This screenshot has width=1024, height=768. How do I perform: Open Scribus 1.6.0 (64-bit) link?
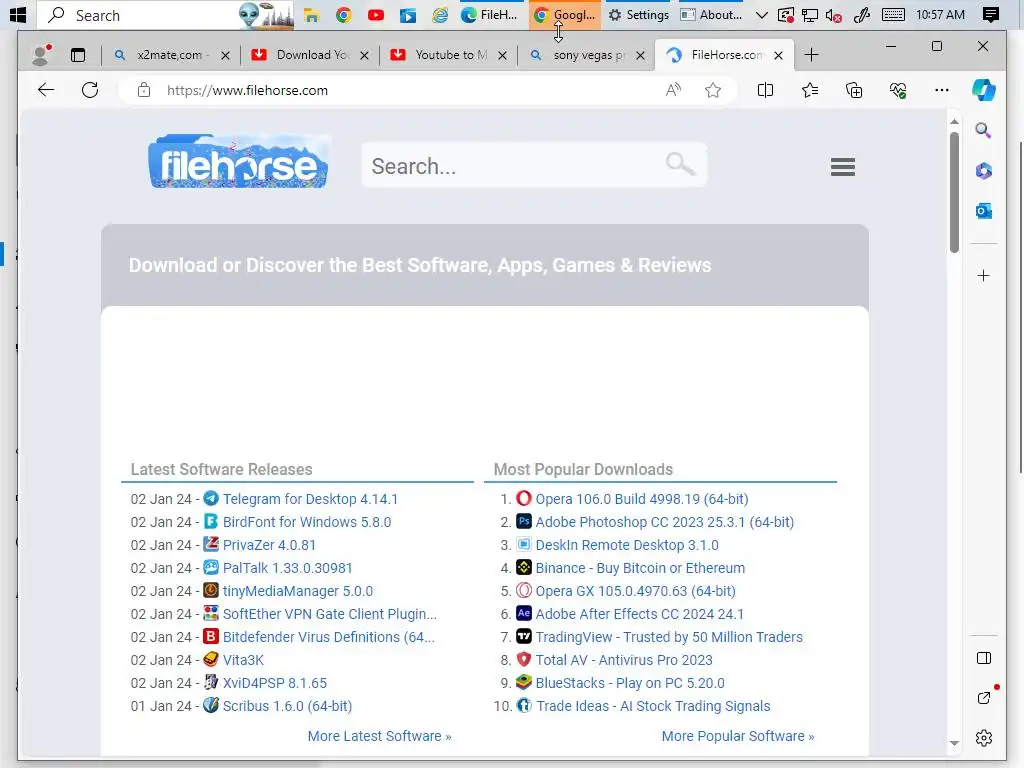[287, 706]
